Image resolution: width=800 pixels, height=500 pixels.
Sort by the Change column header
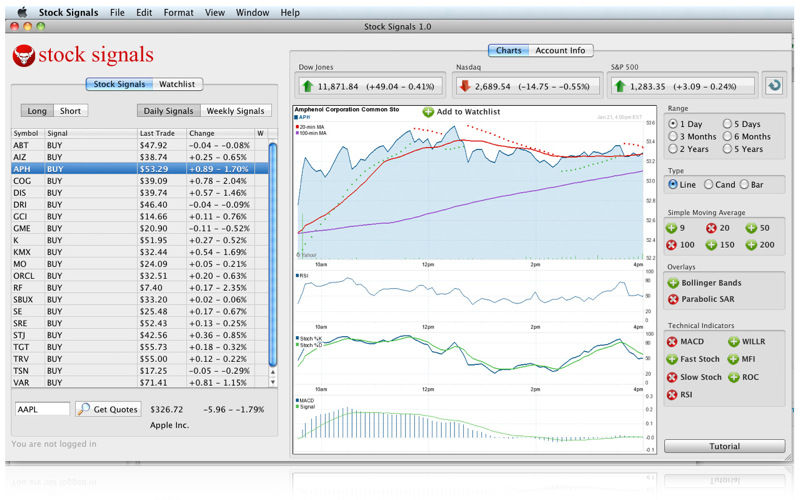pyautogui.click(x=220, y=133)
